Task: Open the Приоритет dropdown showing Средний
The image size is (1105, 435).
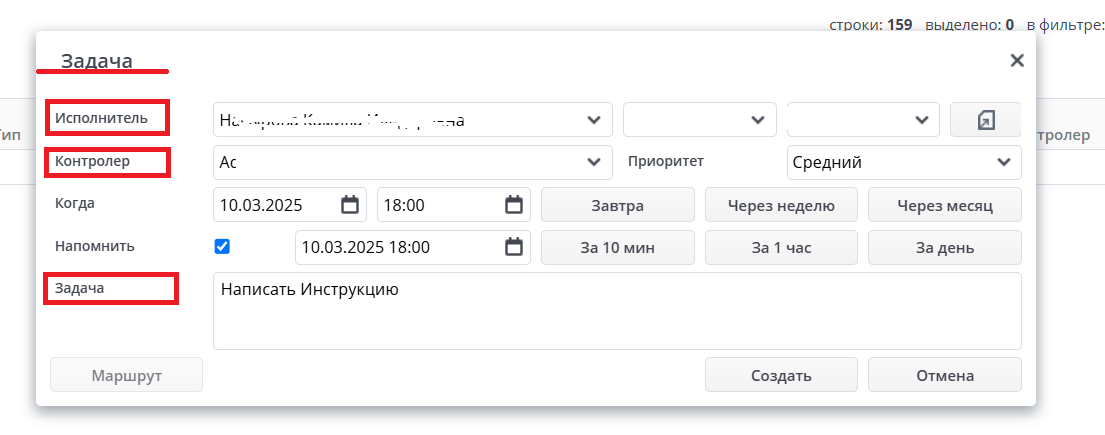Action: click(x=1003, y=162)
